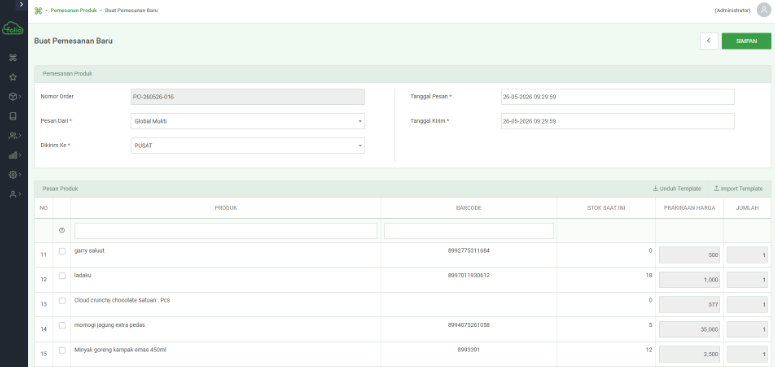The image size is (775, 367).
Task: Click price field 2,500 for Minyak goreng
Action: pyautogui.click(x=689, y=354)
